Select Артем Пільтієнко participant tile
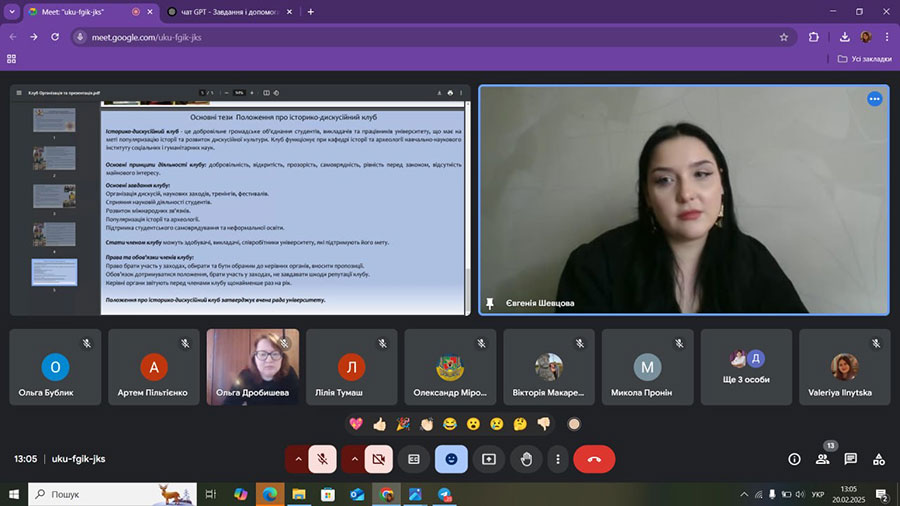 (154, 367)
